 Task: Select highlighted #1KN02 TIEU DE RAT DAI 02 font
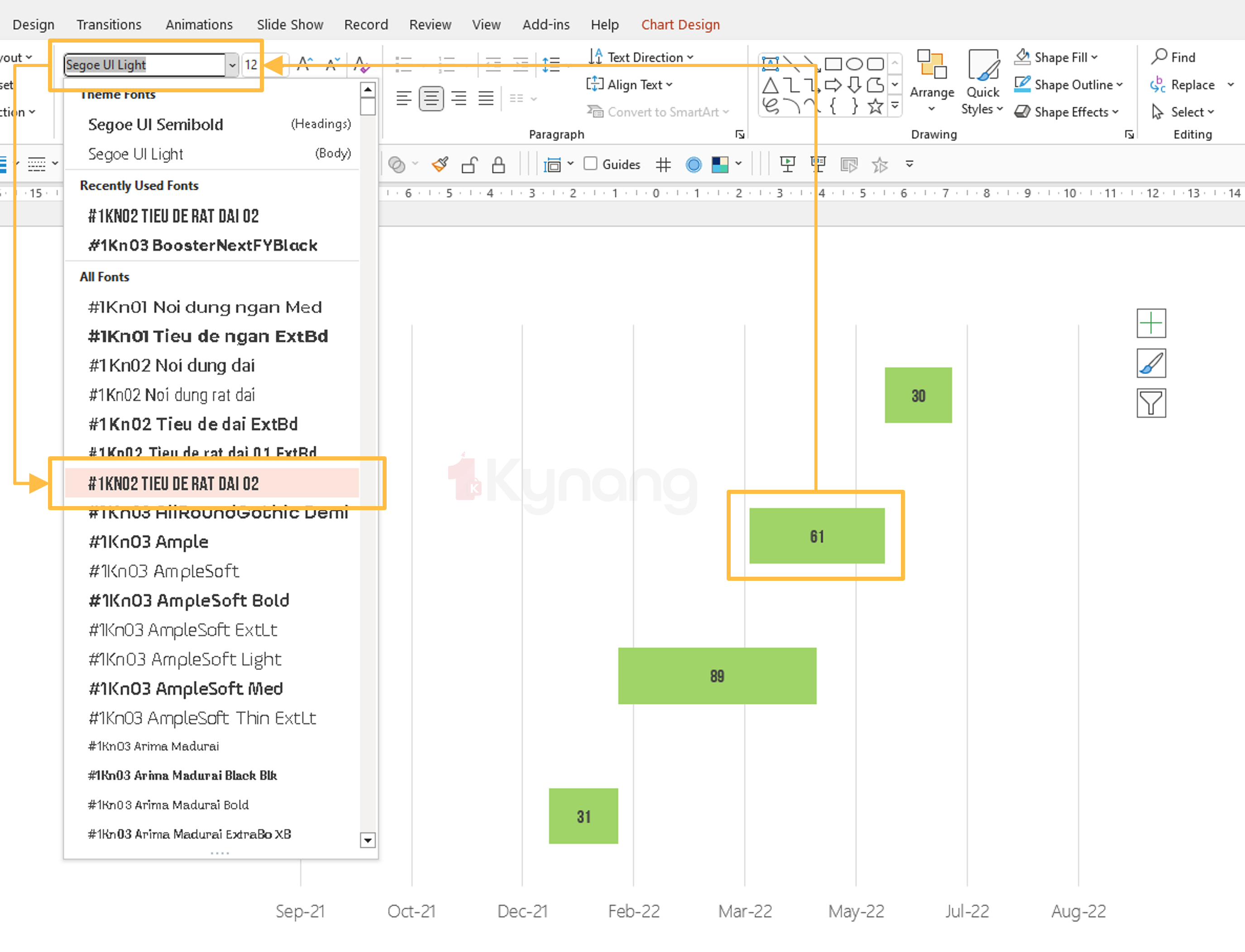pyautogui.click(x=212, y=483)
